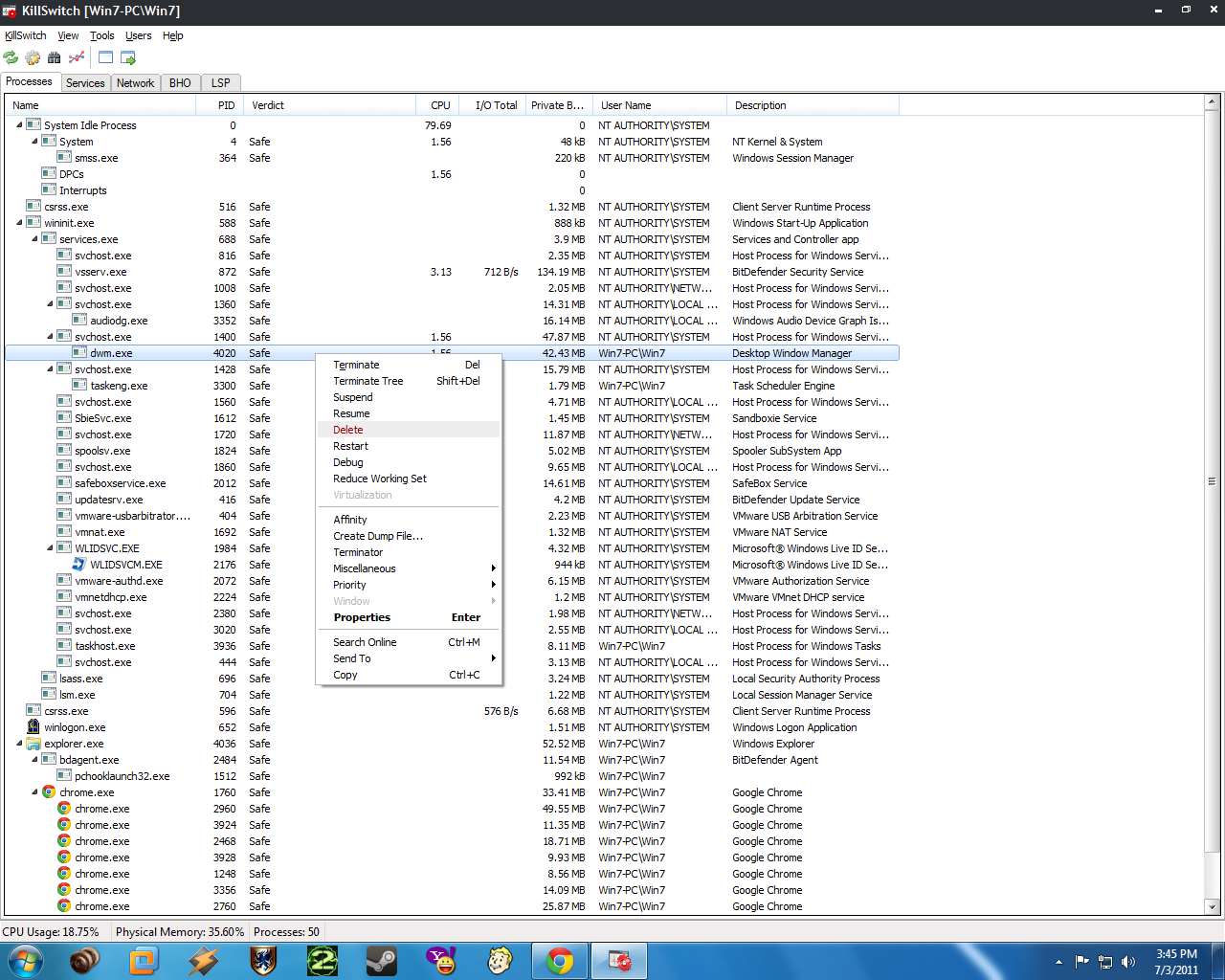
Task: Click the Chrome icon of chrome.exe PID 1760
Action: pyautogui.click(x=49, y=792)
